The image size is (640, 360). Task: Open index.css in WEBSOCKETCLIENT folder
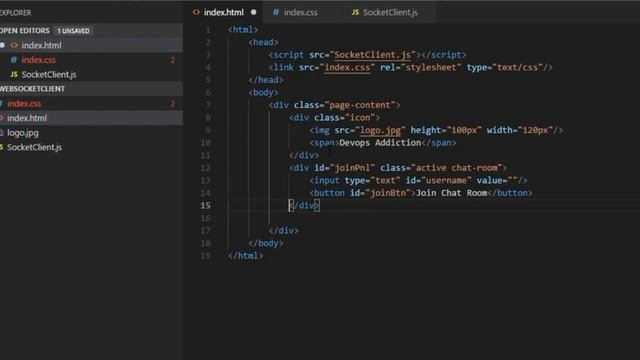coord(91,104)
